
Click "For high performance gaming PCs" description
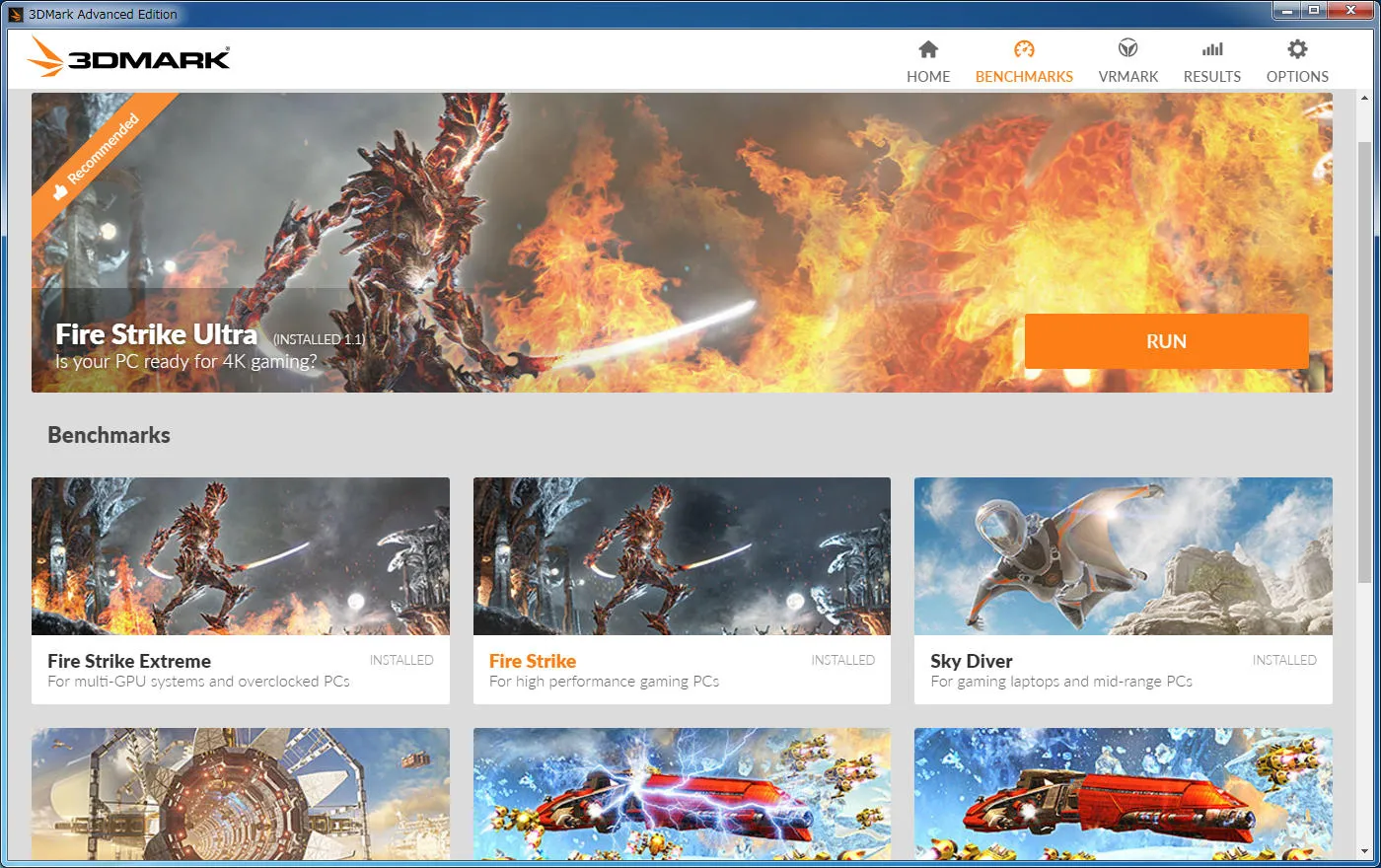[x=604, y=682]
